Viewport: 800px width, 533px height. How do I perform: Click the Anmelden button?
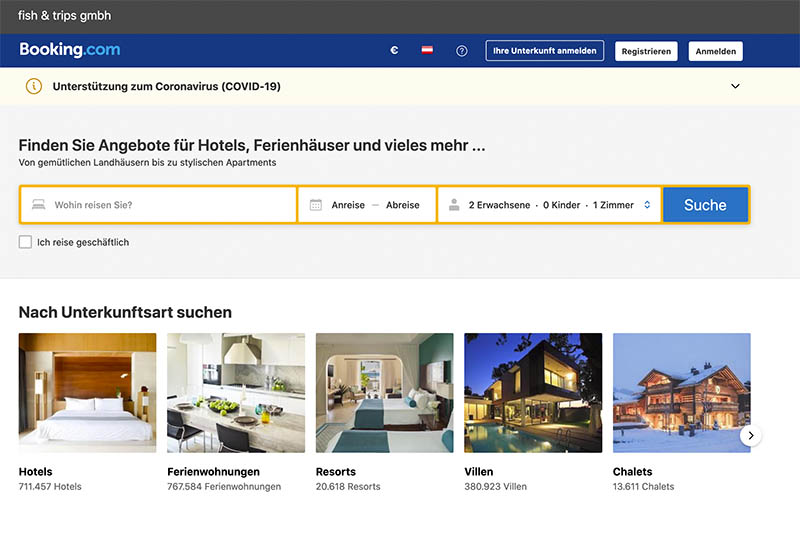click(716, 51)
